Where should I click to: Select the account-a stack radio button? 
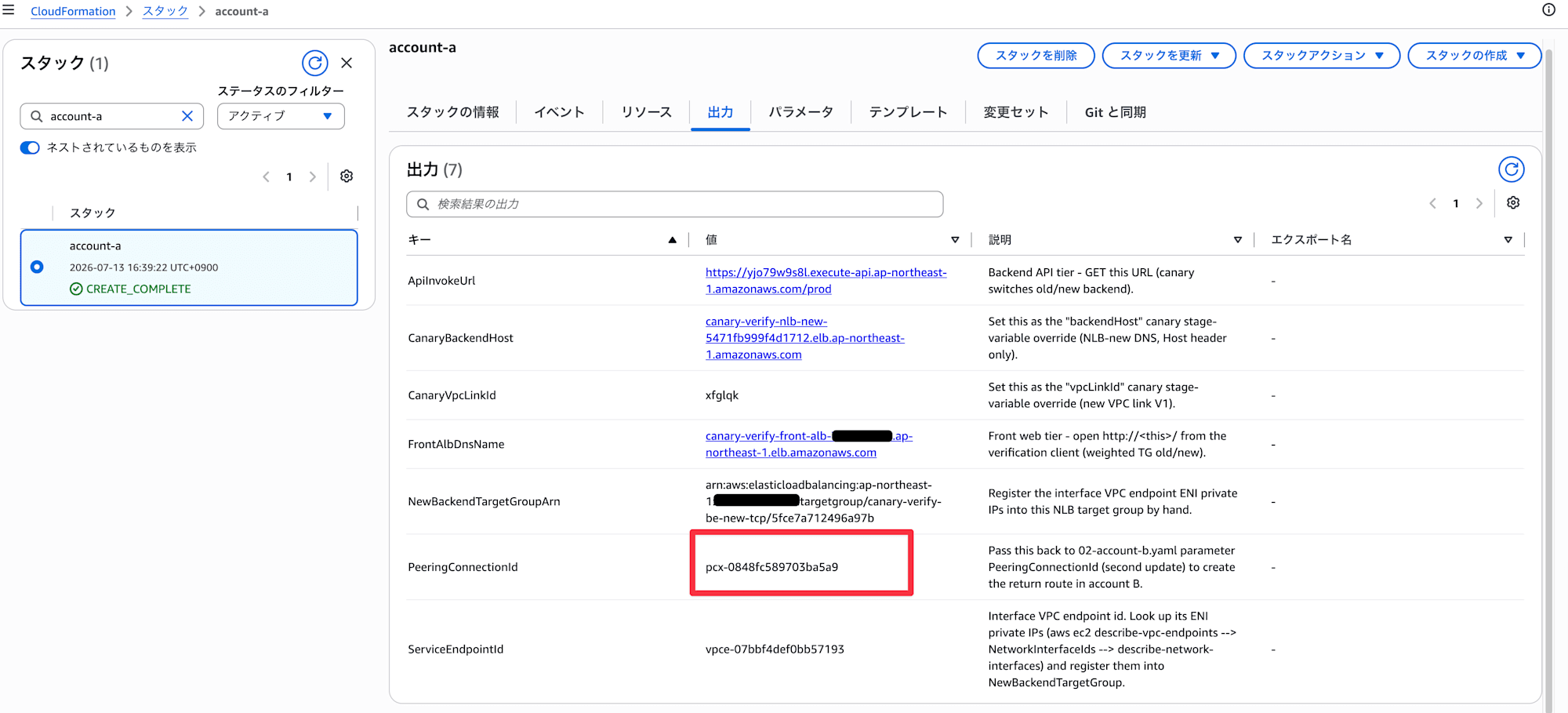37,267
